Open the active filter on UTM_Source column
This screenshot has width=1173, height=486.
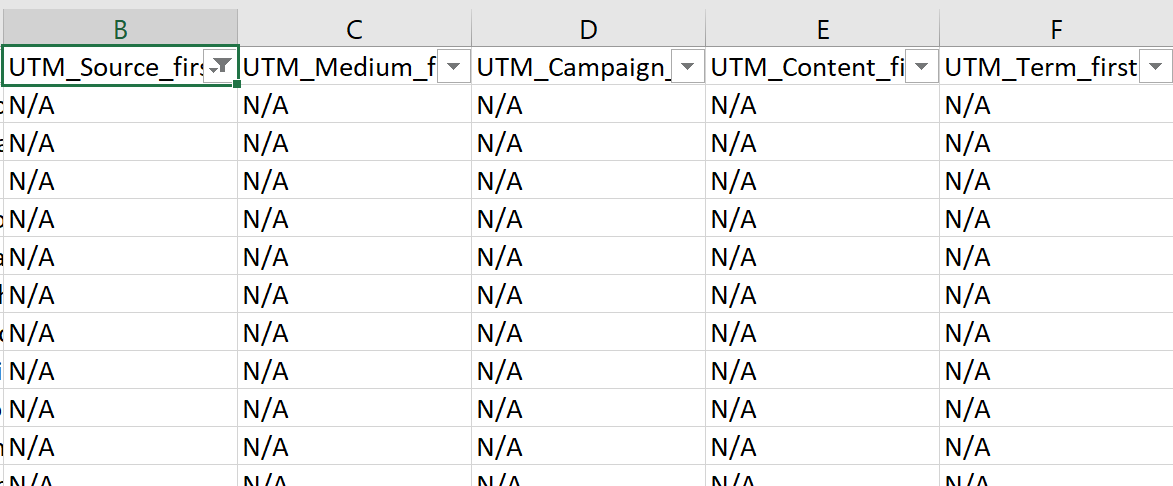[221, 67]
